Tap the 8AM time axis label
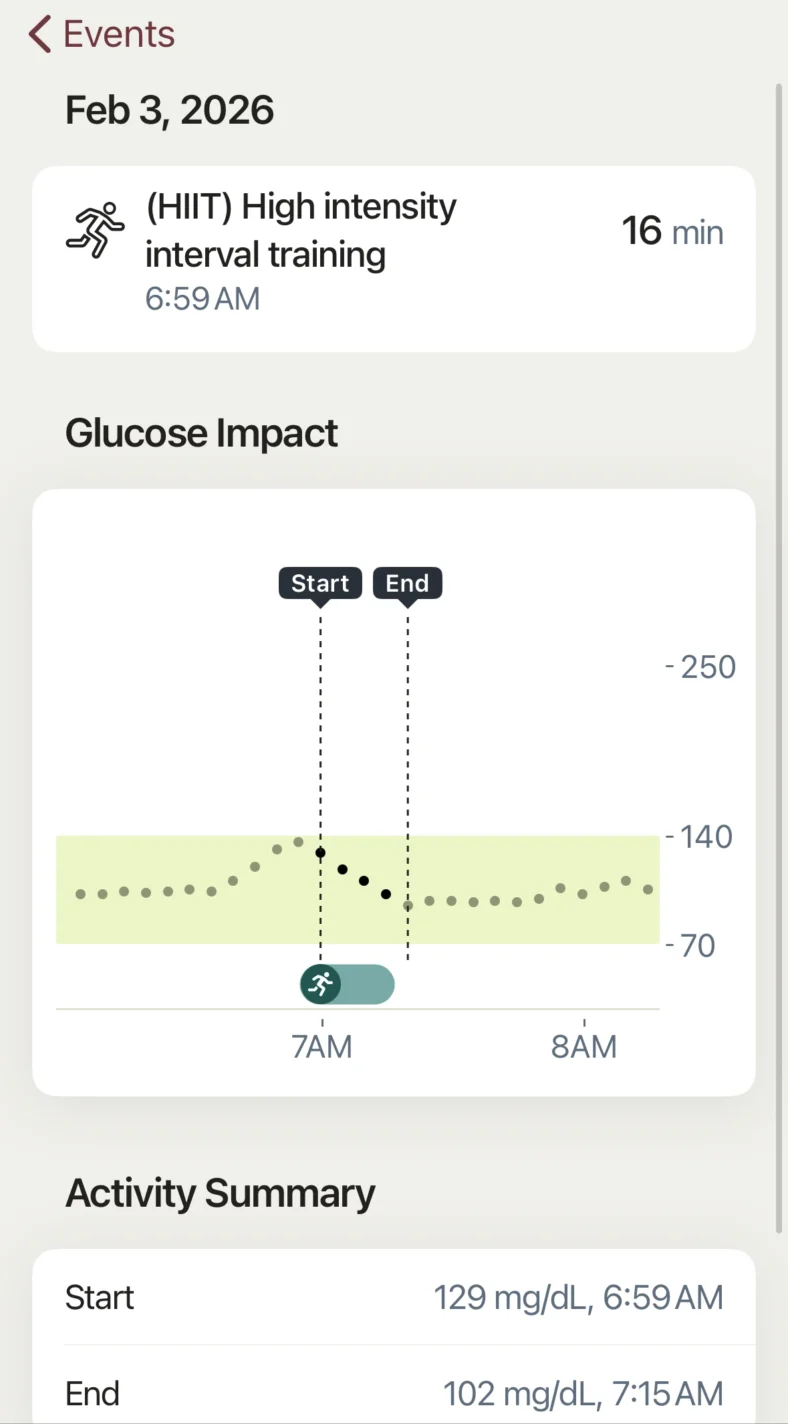Screen dimensions: 788x1424 (x=584, y=1047)
